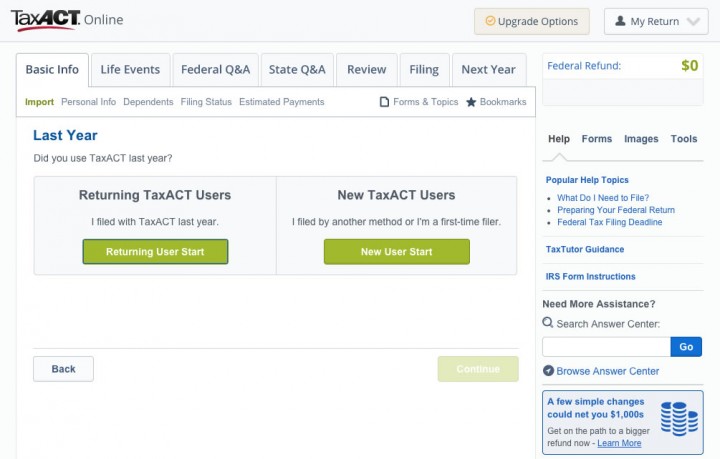Viewport: 720px width, 459px height.
Task: Open the Personal Info sub-section
Action: coord(88,102)
